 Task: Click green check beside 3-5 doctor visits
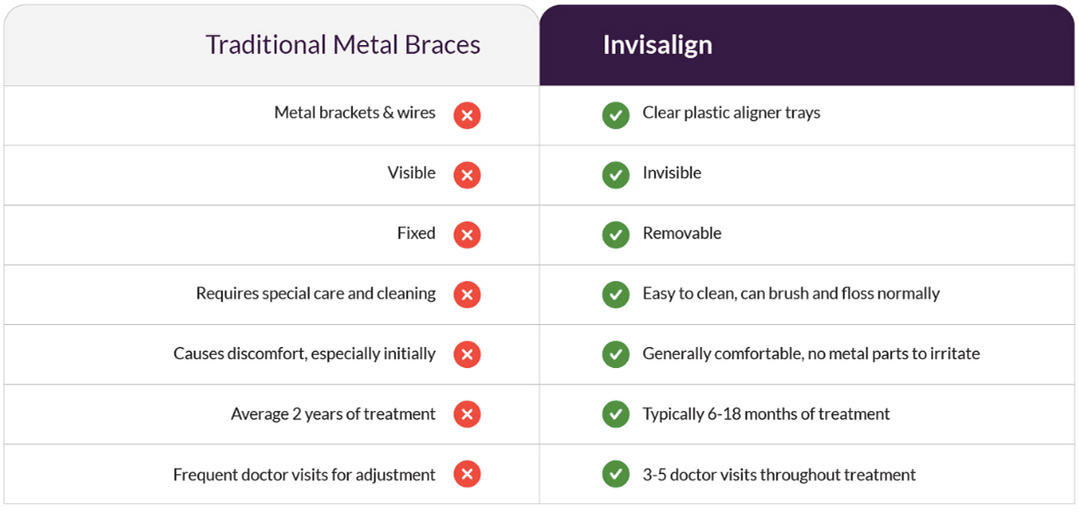(x=615, y=474)
